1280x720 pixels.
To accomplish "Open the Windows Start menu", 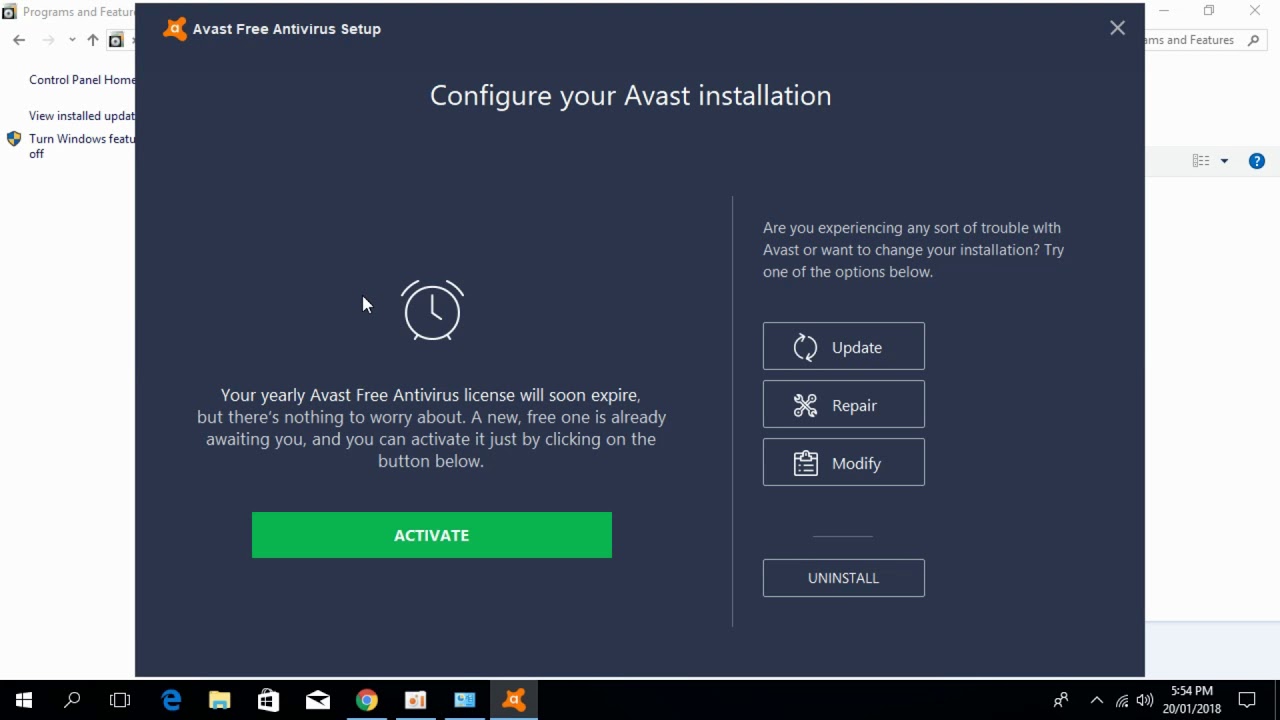I will point(24,700).
